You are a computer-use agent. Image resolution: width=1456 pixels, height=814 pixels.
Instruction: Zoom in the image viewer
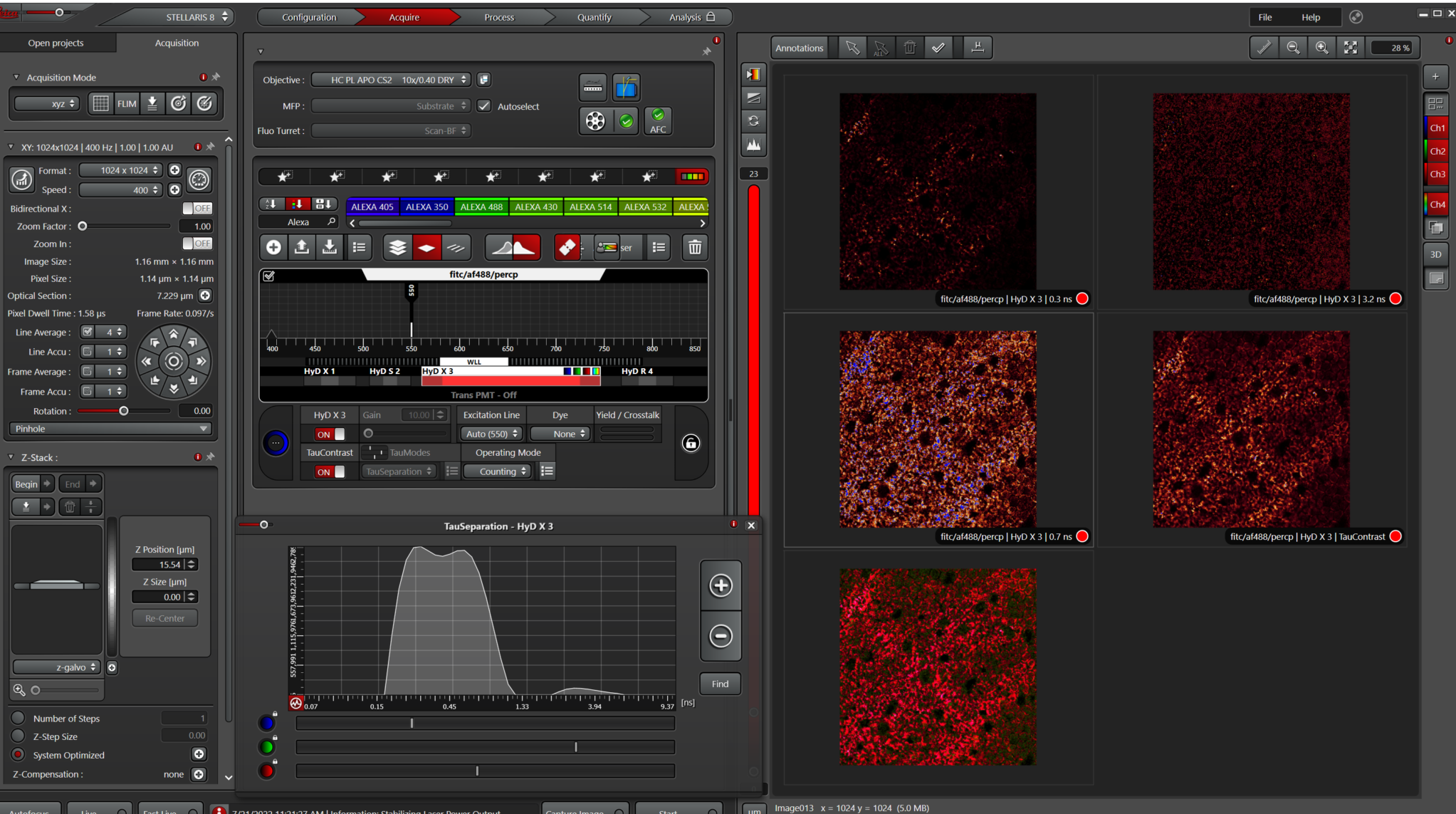1321,48
